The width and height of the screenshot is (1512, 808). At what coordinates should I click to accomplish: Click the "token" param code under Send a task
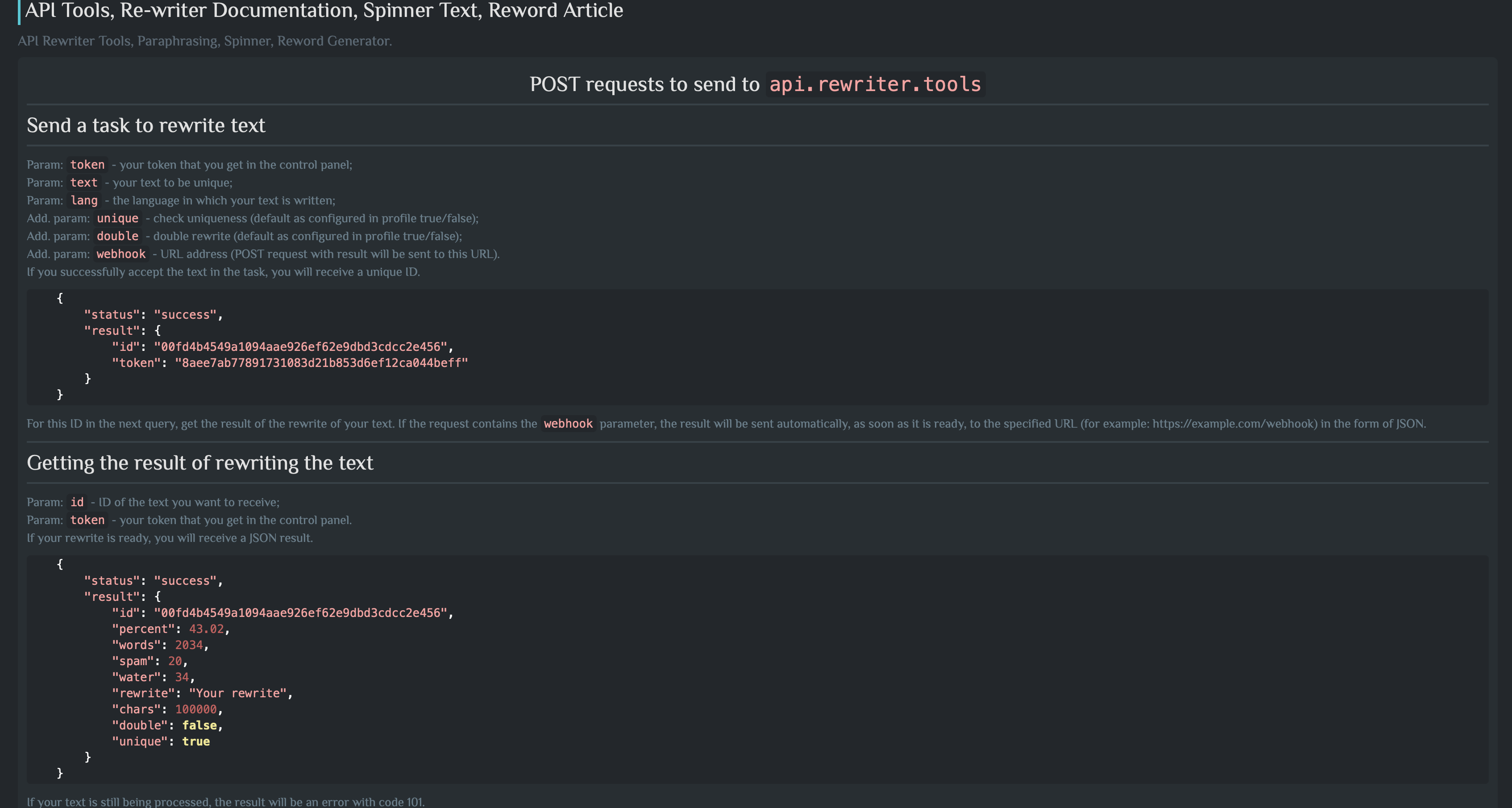[87, 165]
